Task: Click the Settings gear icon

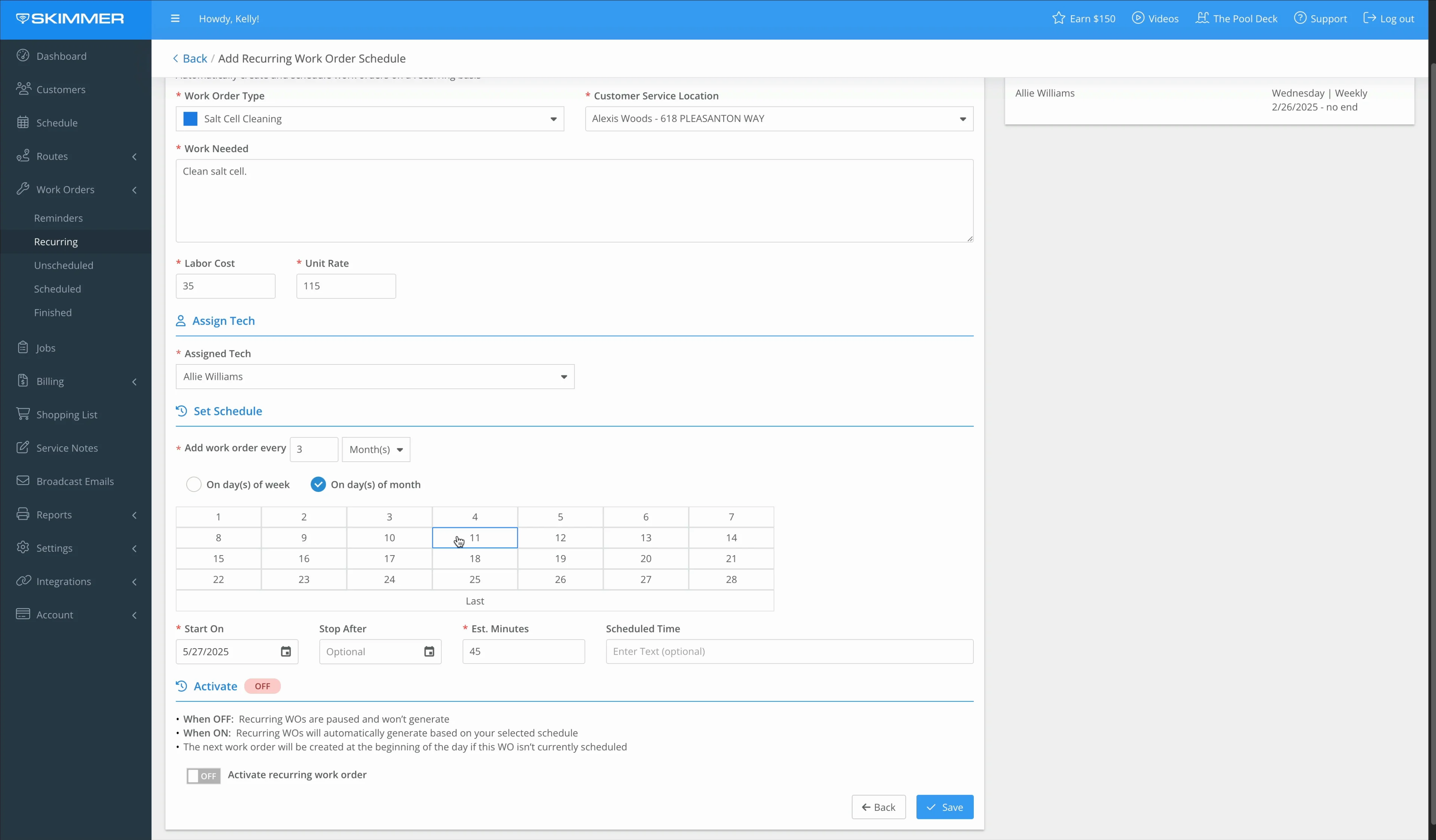Action: (23, 547)
